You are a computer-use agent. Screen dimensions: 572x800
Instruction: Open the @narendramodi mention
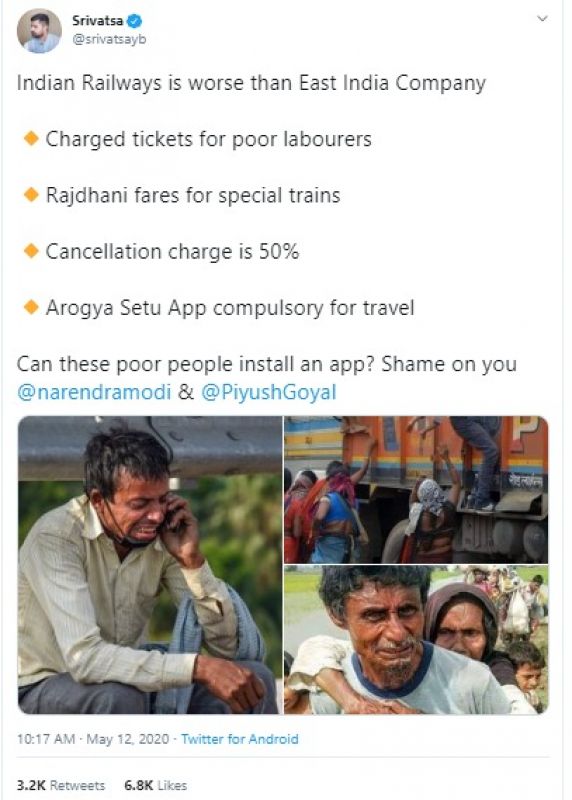click(93, 392)
